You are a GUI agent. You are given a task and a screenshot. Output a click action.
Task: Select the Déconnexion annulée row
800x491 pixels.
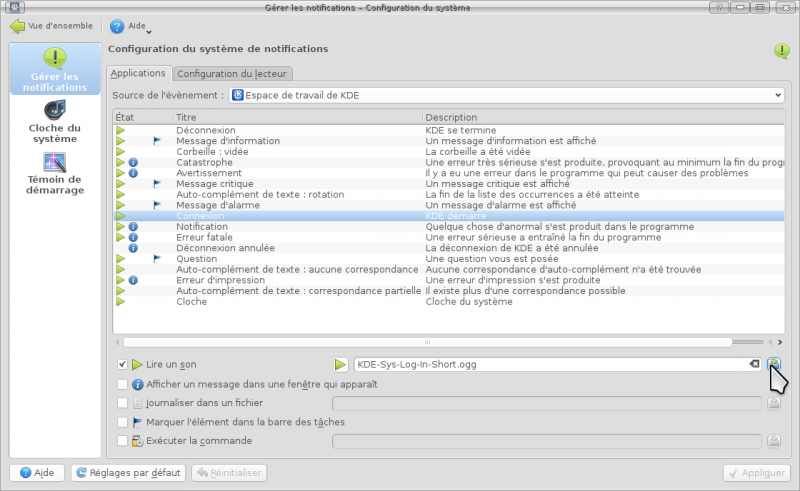448,248
